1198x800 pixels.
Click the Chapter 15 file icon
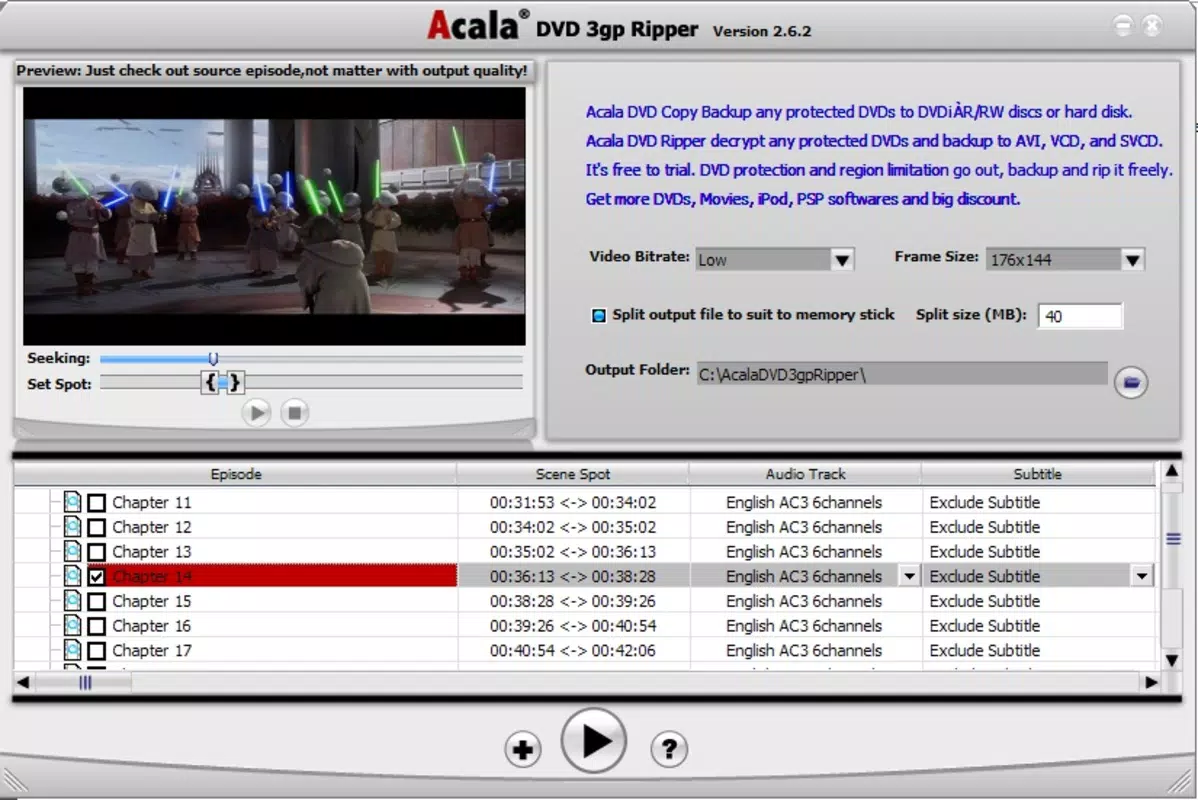[x=72, y=601]
